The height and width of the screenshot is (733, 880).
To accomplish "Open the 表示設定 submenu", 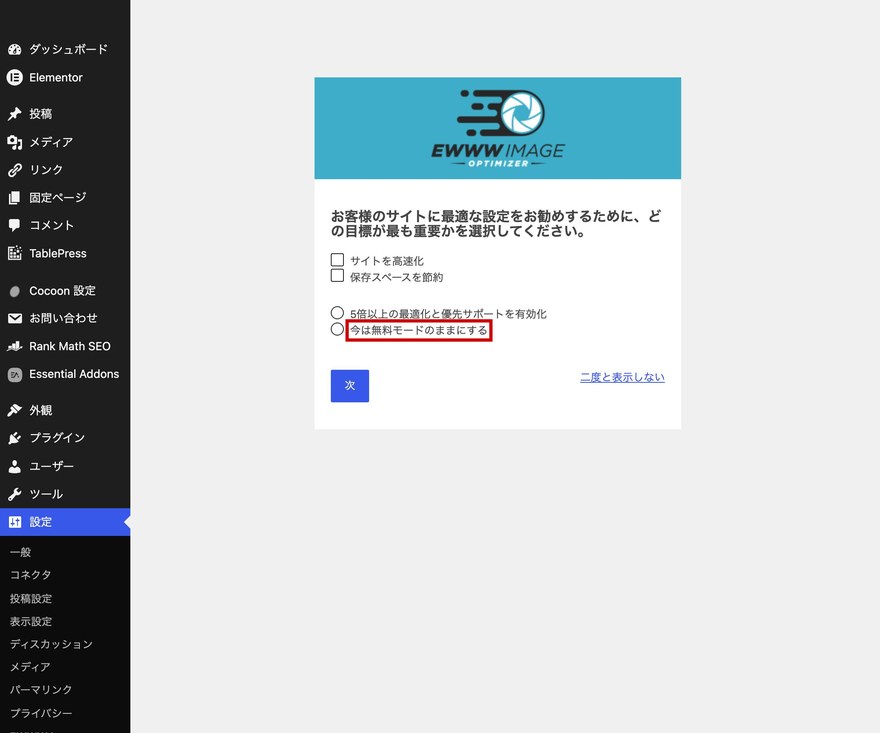I will tap(31, 621).
